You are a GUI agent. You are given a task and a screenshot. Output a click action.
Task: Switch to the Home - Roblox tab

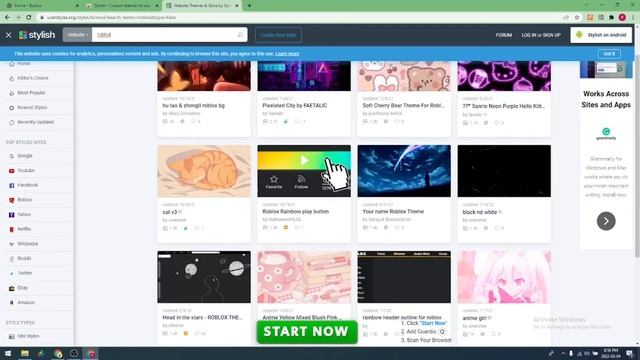coord(41,6)
